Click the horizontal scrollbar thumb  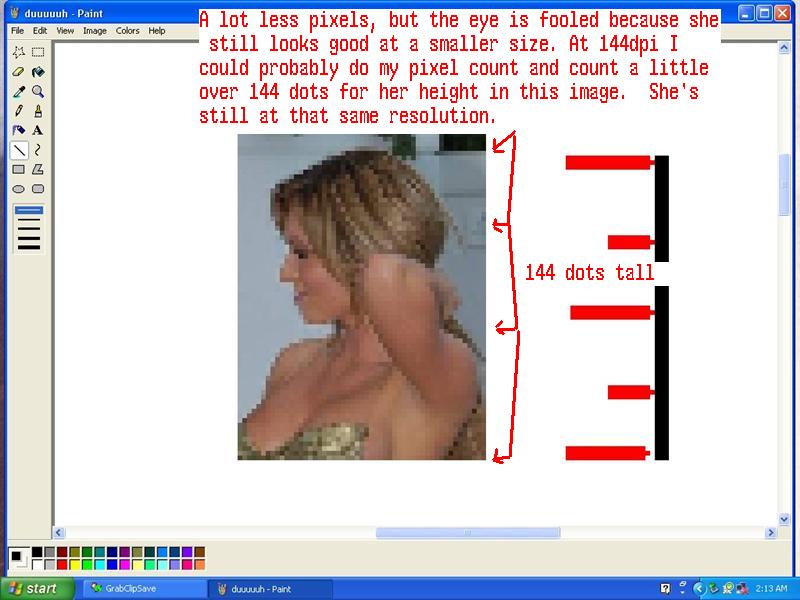[468, 533]
